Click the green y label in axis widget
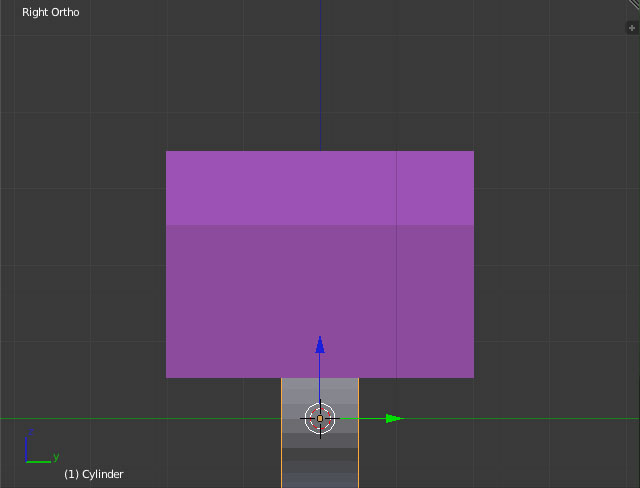Viewport: 640px width, 488px height. 56,457
